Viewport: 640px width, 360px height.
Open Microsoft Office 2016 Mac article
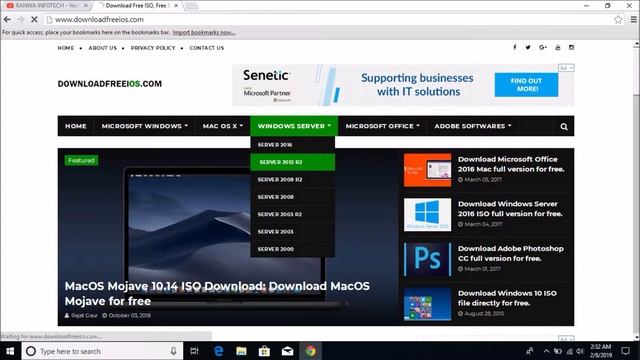coord(511,164)
